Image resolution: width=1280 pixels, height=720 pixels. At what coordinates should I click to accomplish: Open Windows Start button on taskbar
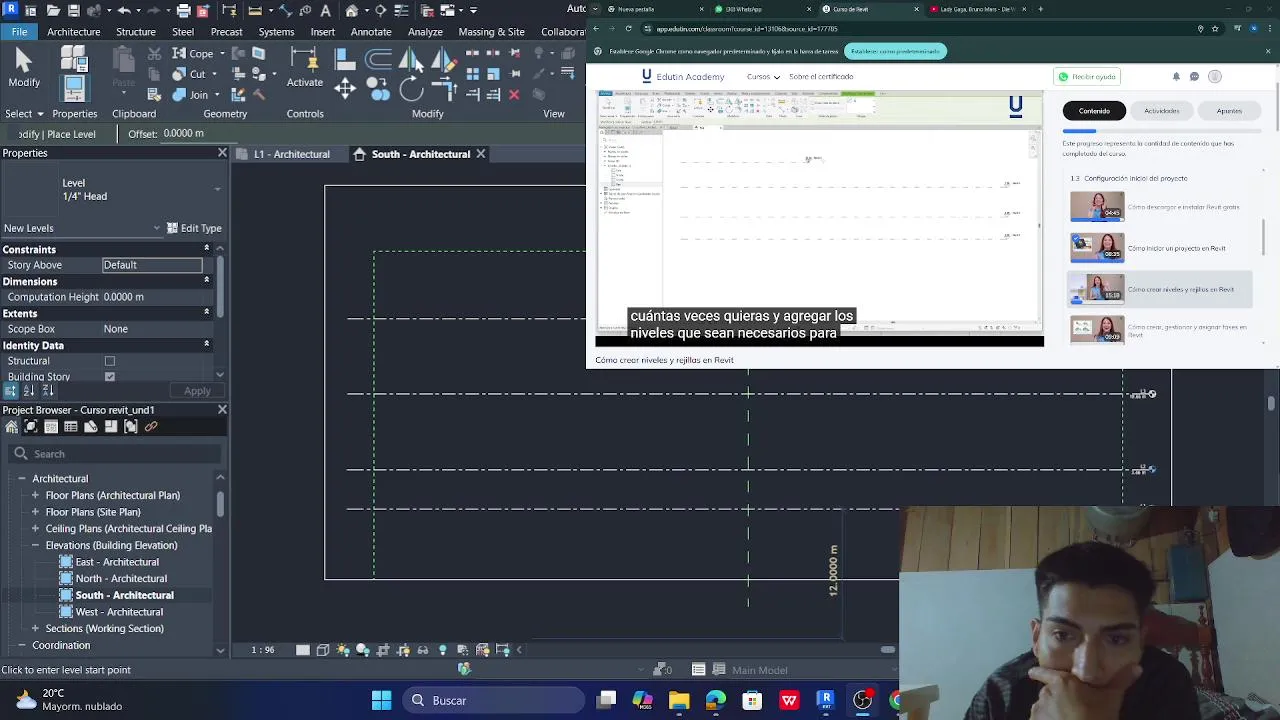tap(382, 700)
